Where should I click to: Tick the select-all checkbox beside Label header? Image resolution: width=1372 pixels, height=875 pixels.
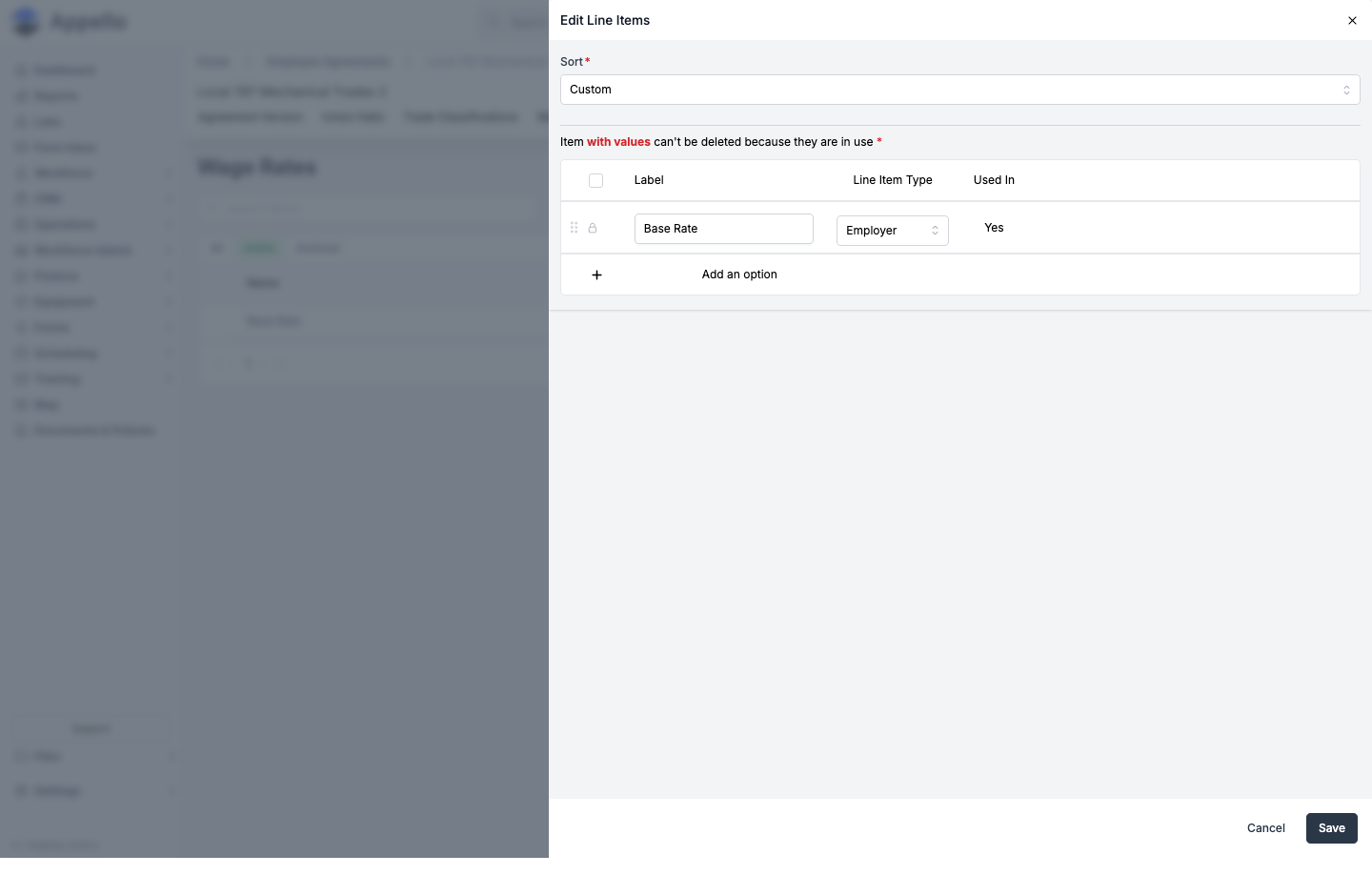[596, 180]
